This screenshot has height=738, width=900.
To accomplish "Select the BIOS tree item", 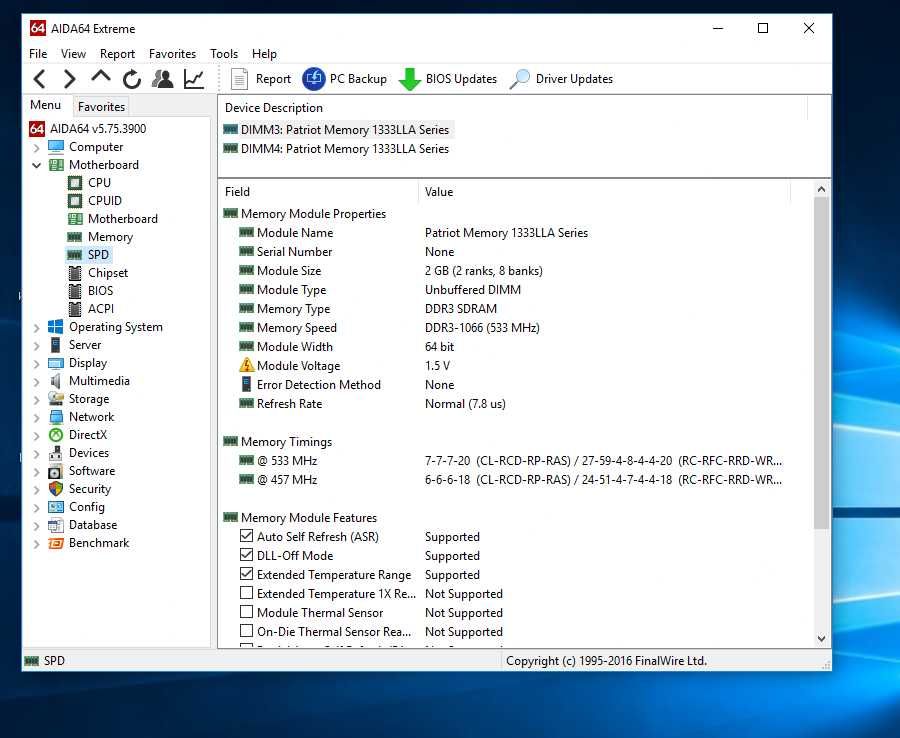I will [100, 291].
